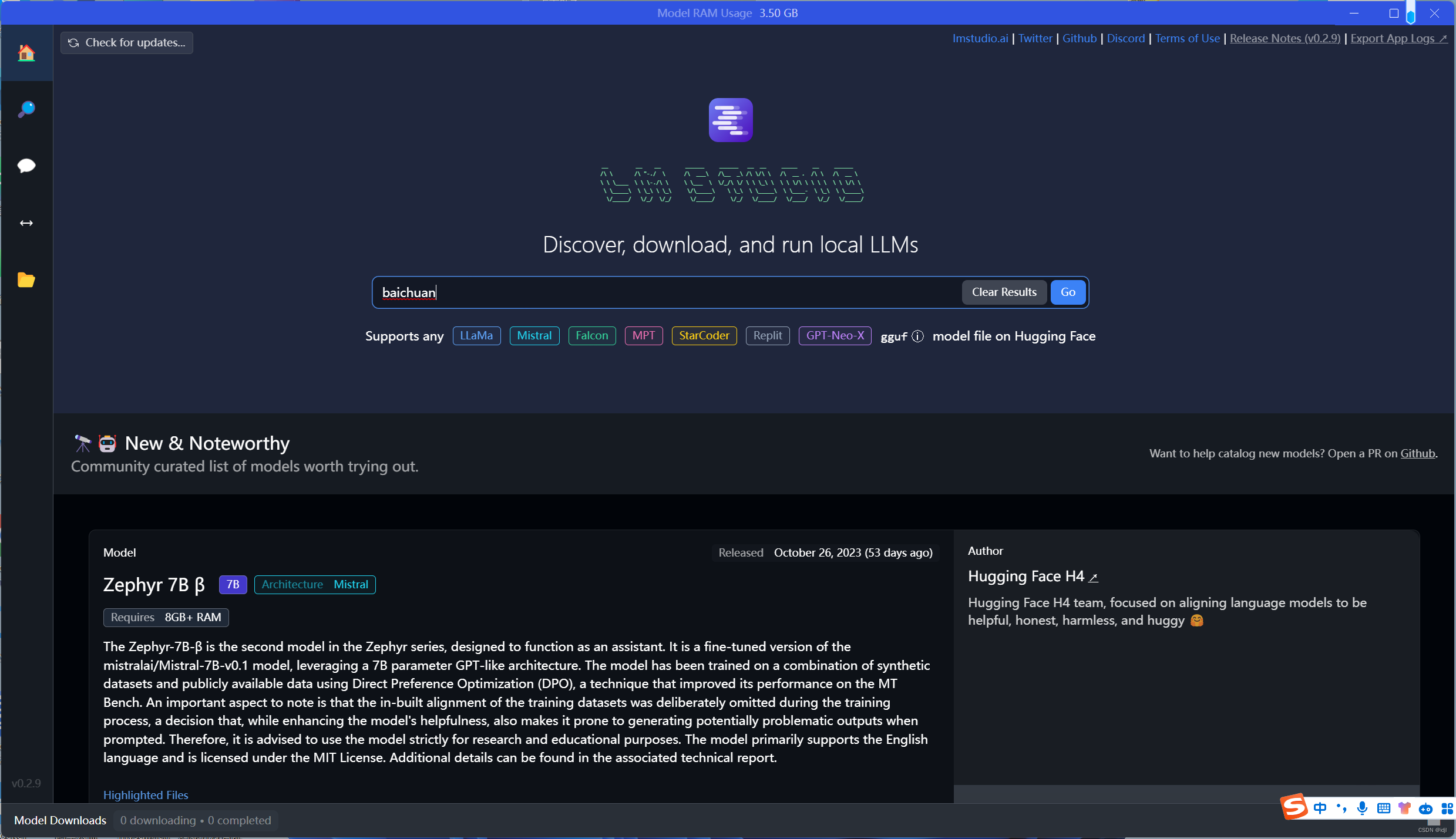Screen dimensions: 1456x839
Task: Open the Github link for cataloging models
Action: 1418,453
